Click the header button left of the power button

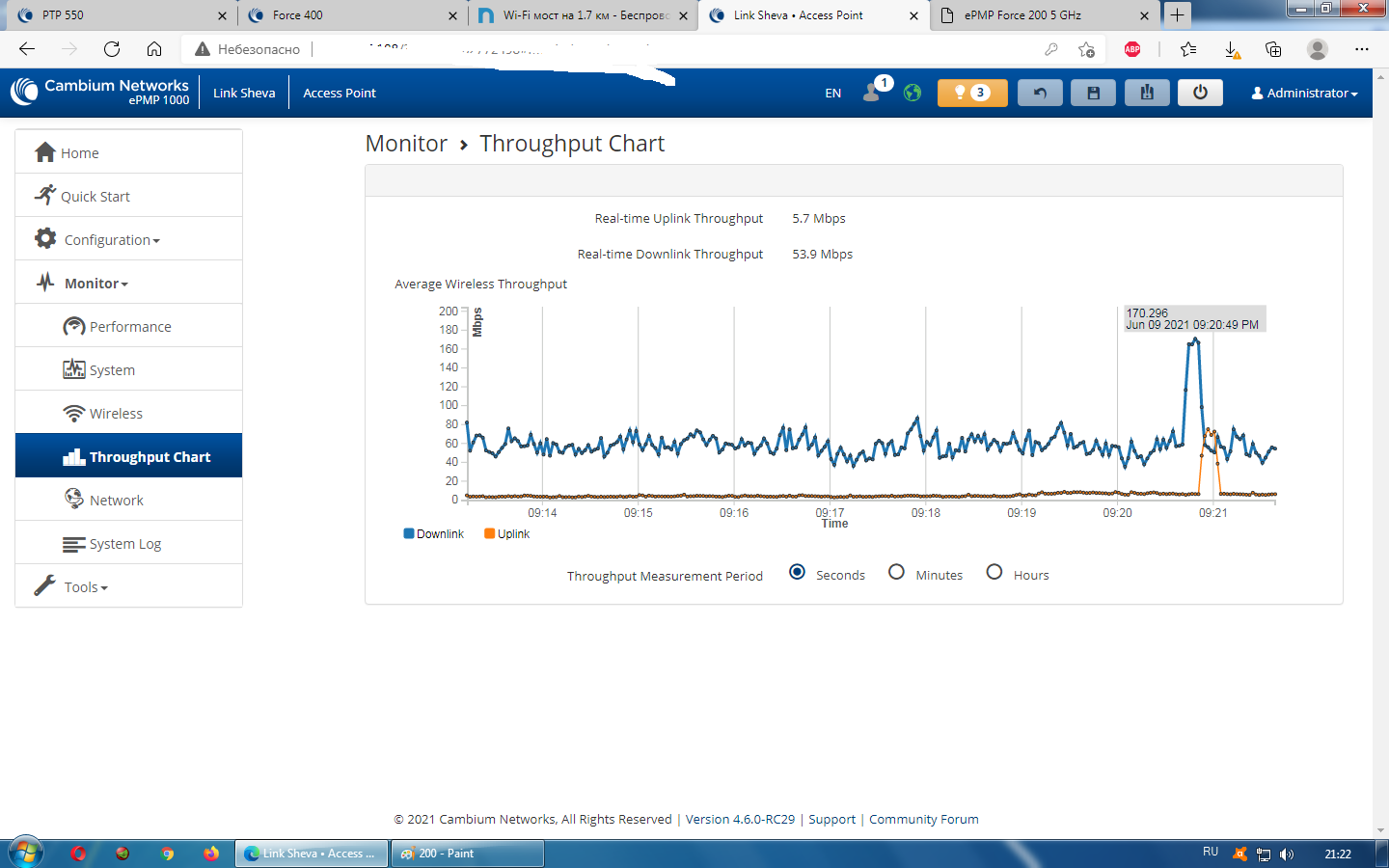click(1147, 93)
